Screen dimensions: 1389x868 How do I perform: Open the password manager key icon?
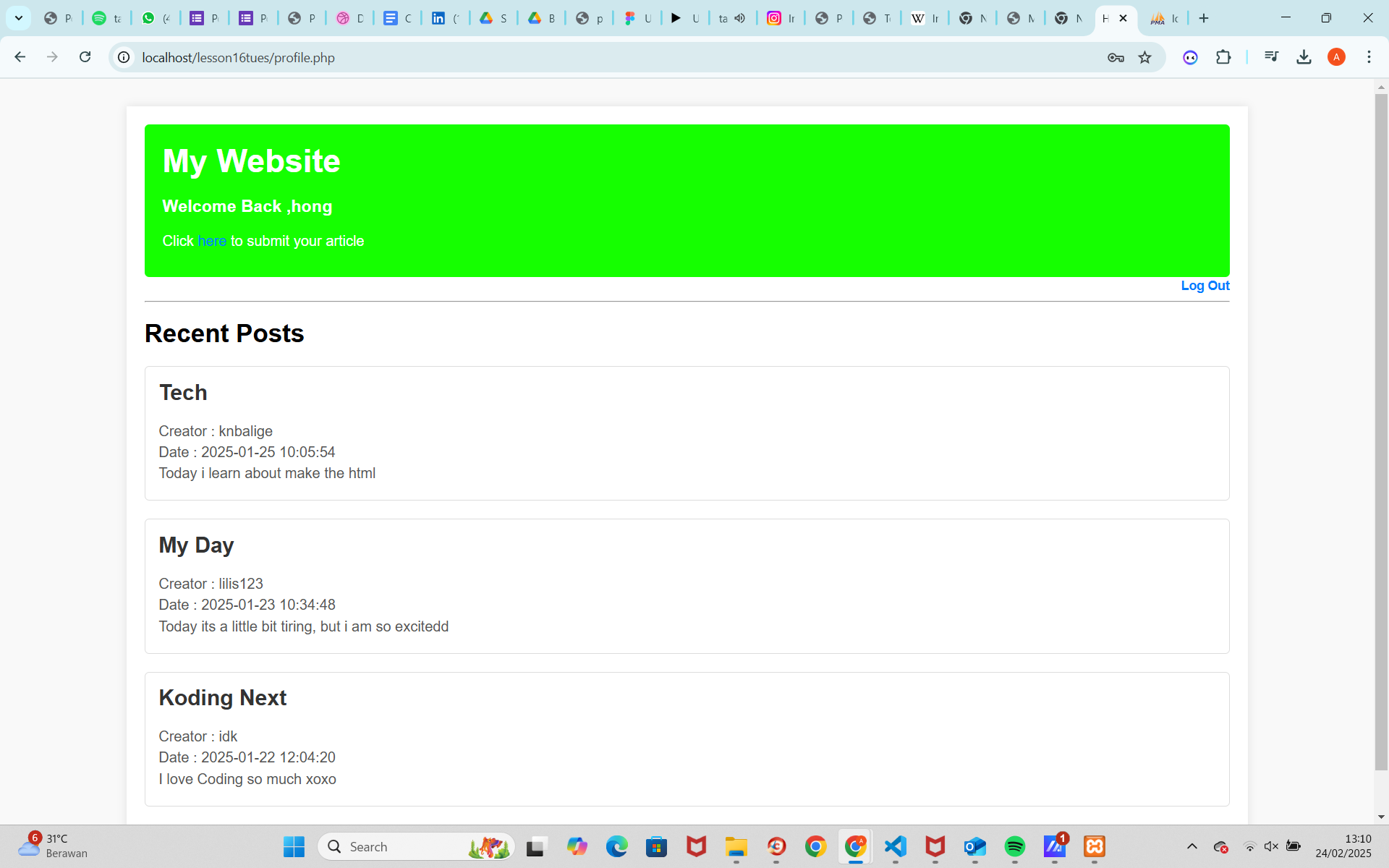click(1115, 57)
